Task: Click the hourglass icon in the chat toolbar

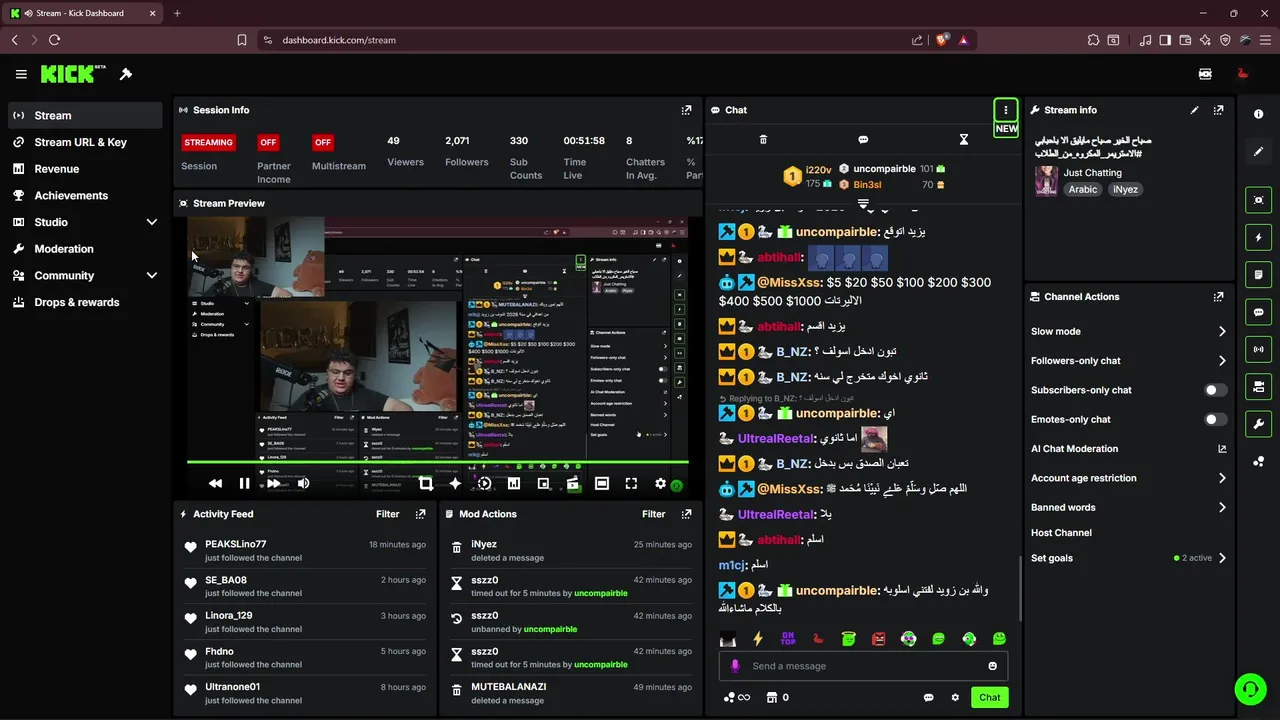Action: 964,140
